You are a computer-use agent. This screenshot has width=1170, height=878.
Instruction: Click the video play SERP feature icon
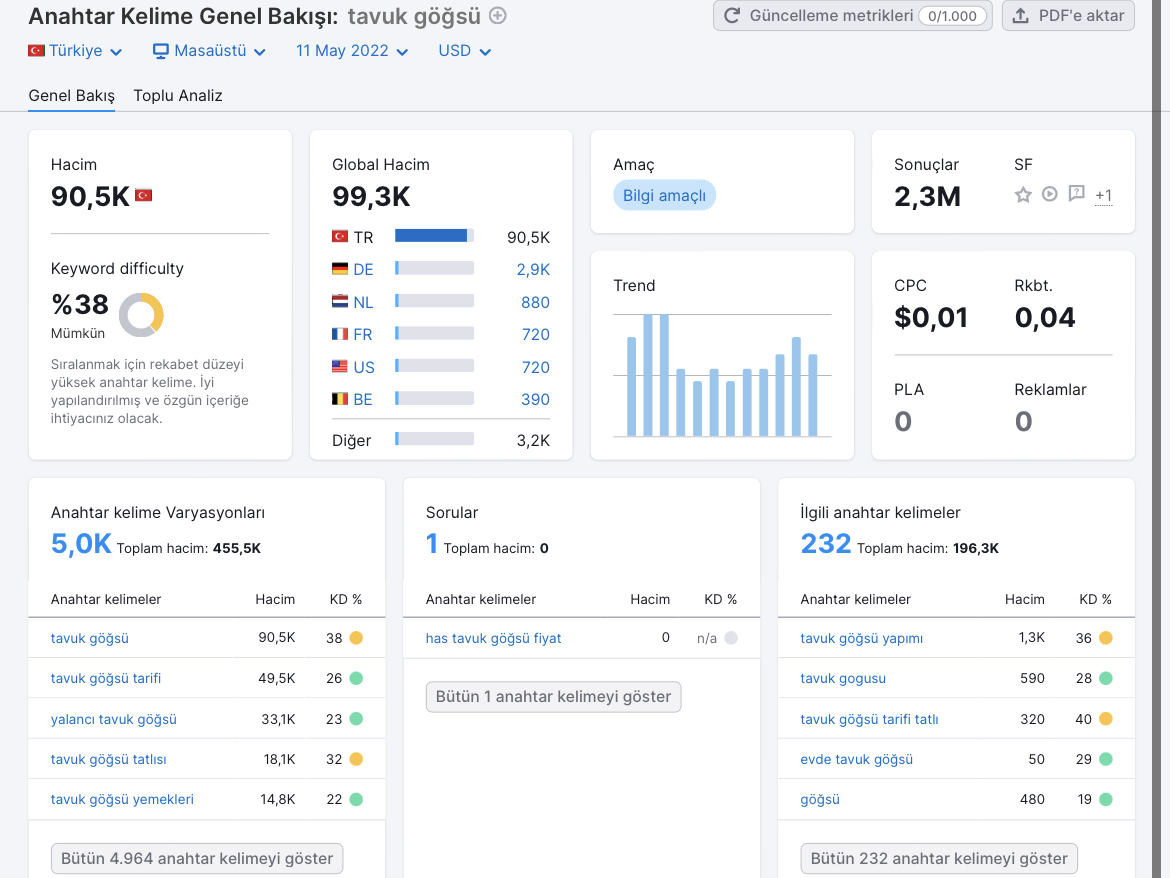[1050, 194]
